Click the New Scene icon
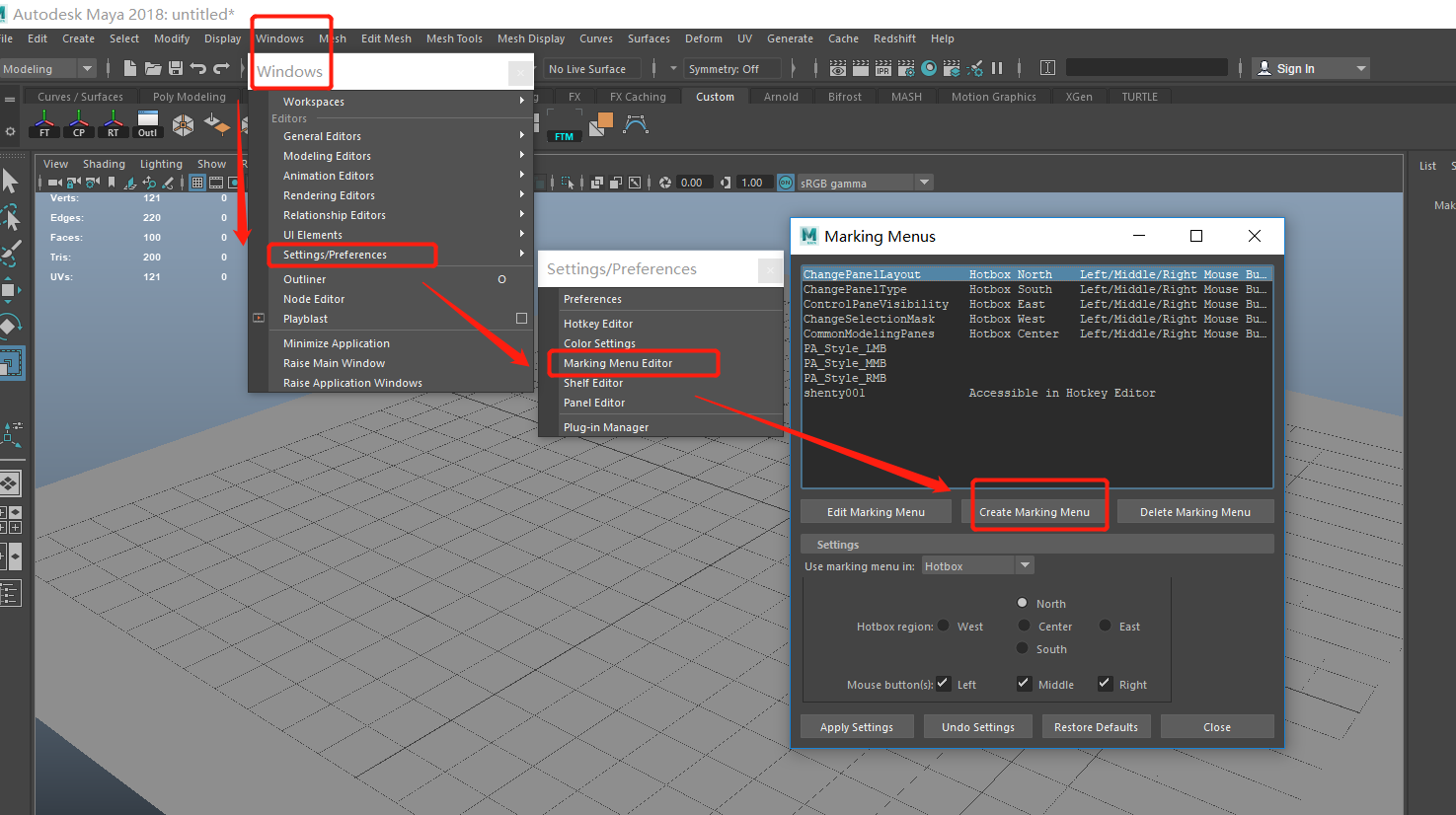The image size is (1456, 815). 129,68
